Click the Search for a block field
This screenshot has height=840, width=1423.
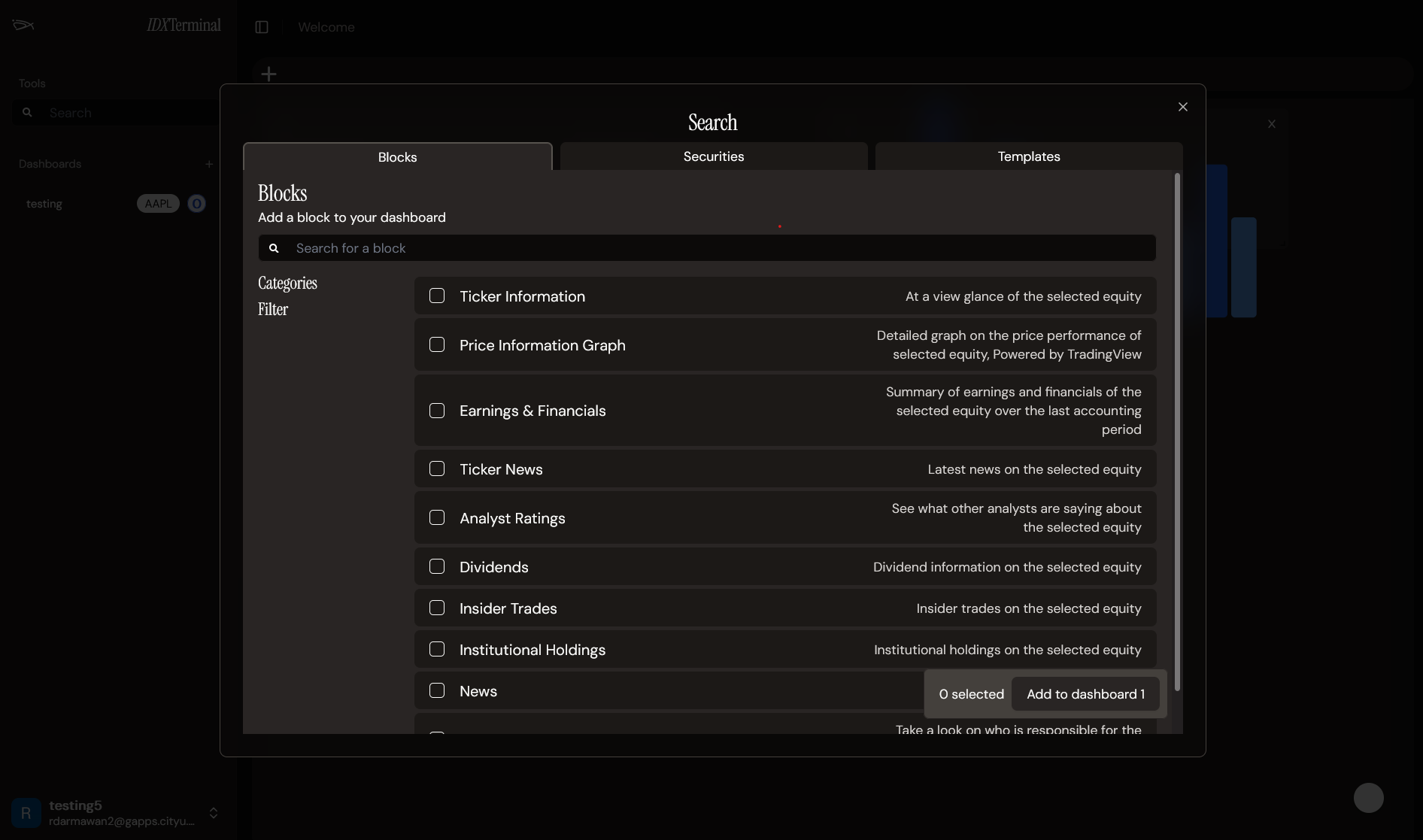click(707, 248)
